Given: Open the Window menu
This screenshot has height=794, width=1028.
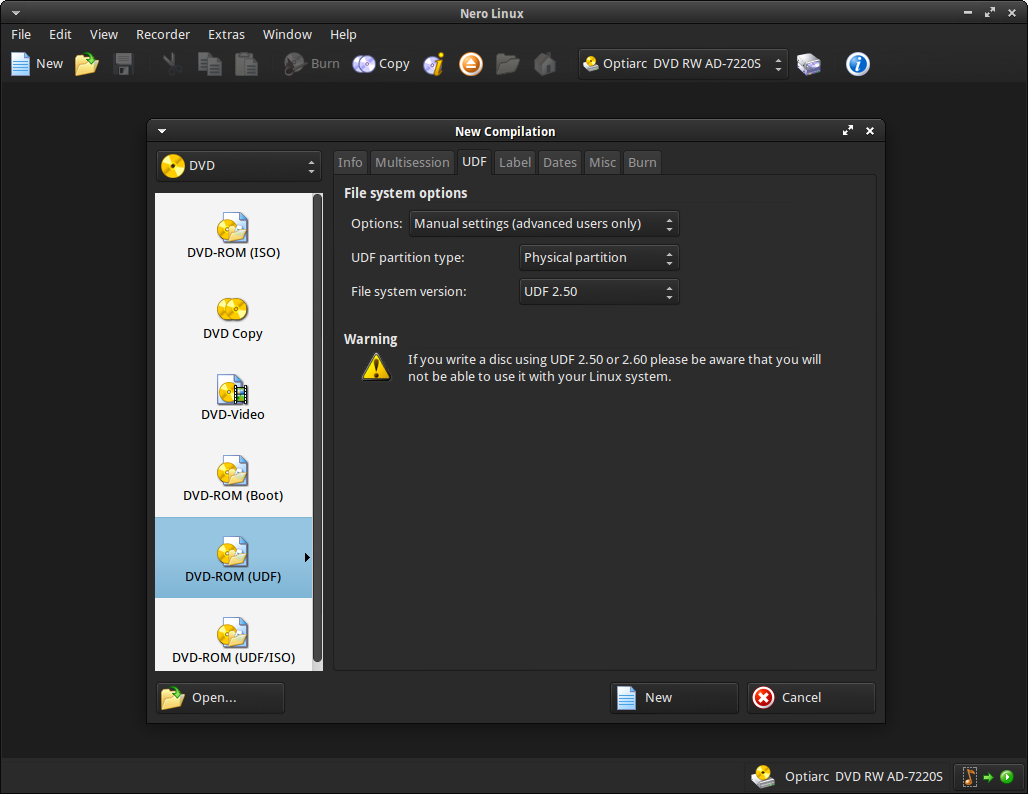Looking at the screenshot, I should (x=287, y=34).
